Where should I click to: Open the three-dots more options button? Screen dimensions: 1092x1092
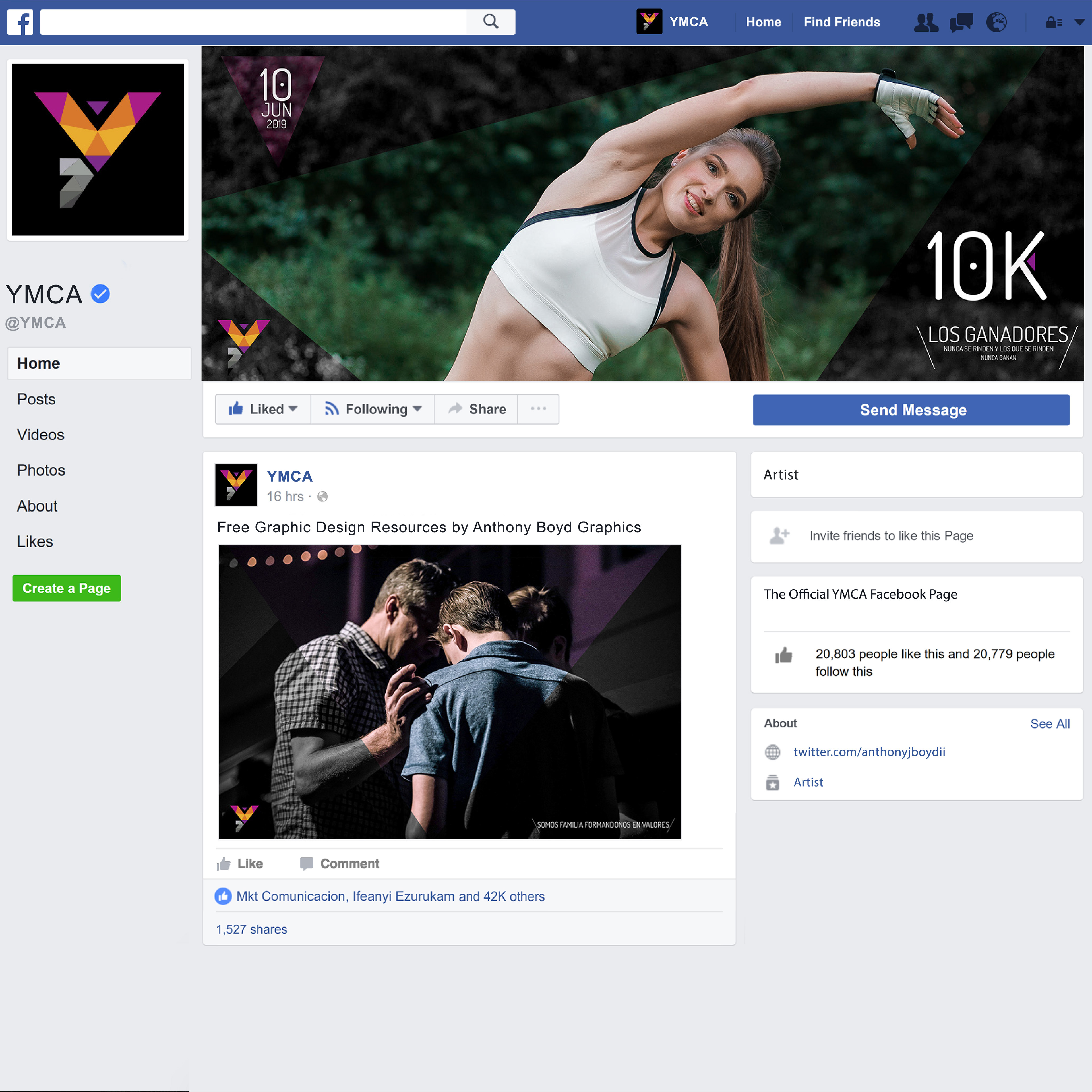pos(538,409)
